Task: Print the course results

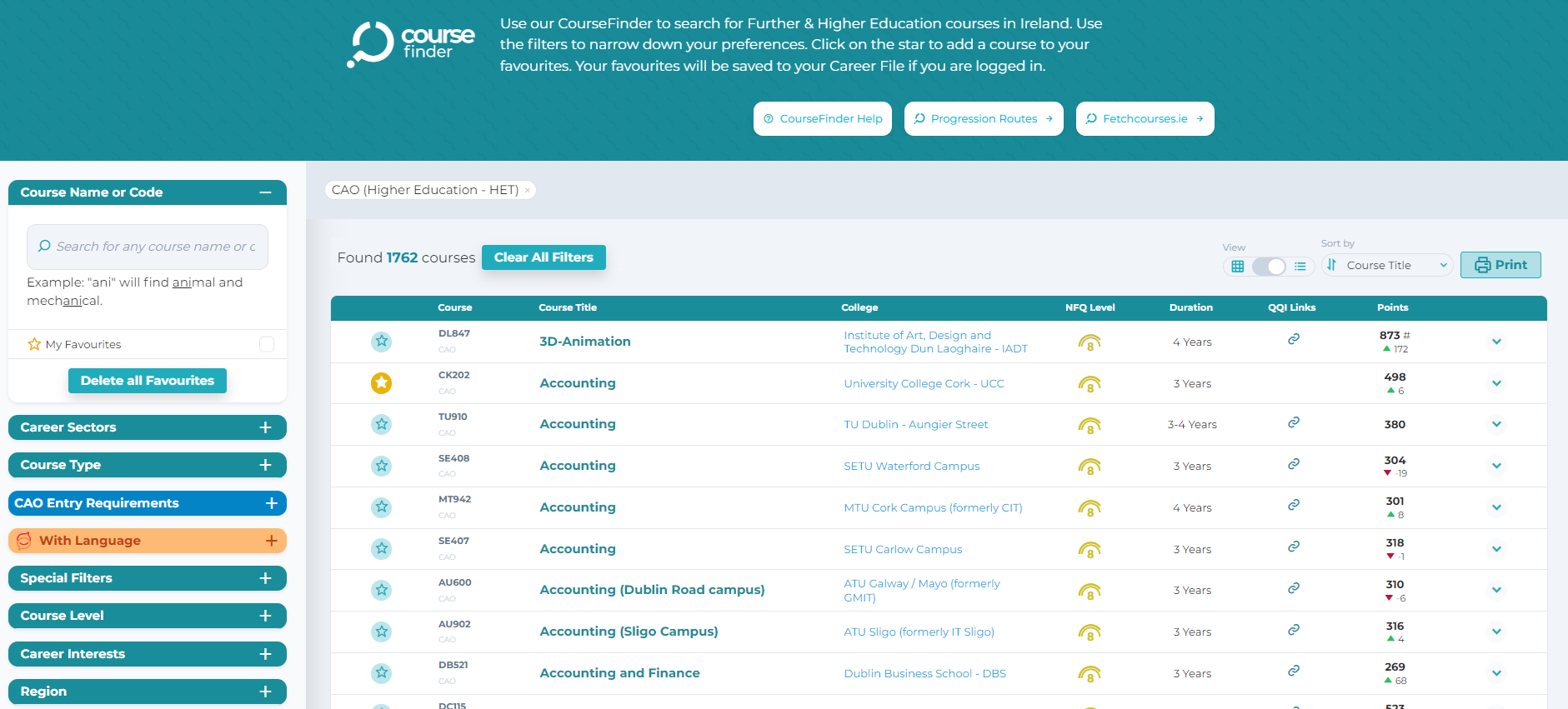Action: point(1500,265)
